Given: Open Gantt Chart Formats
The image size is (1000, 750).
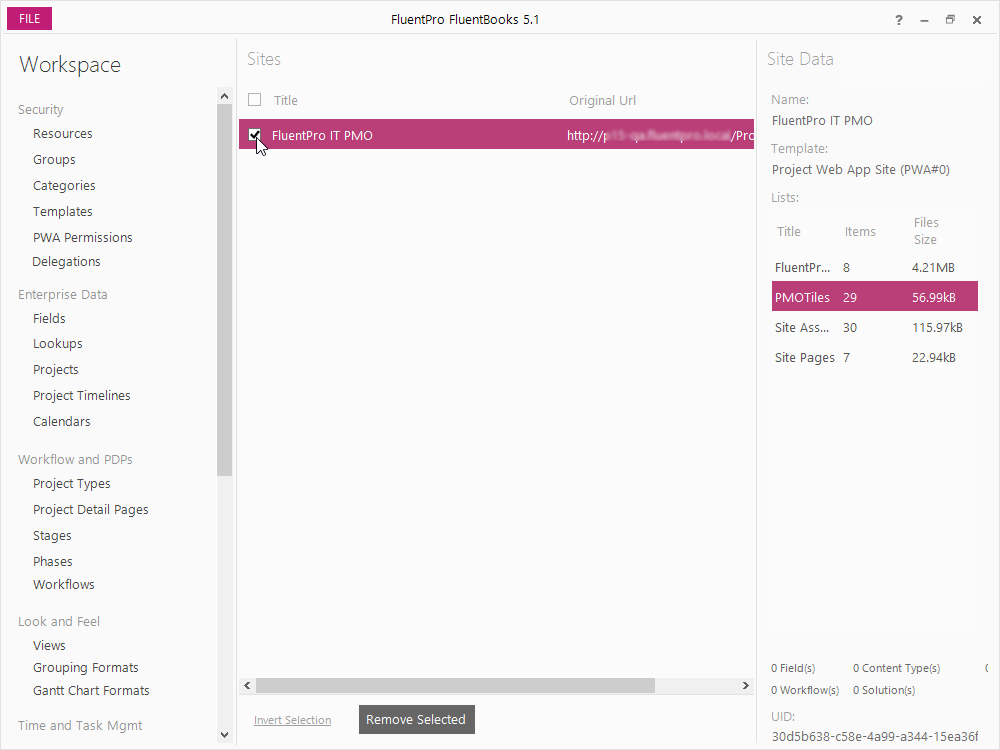Looking at the screenshot, I should (91, 690).
